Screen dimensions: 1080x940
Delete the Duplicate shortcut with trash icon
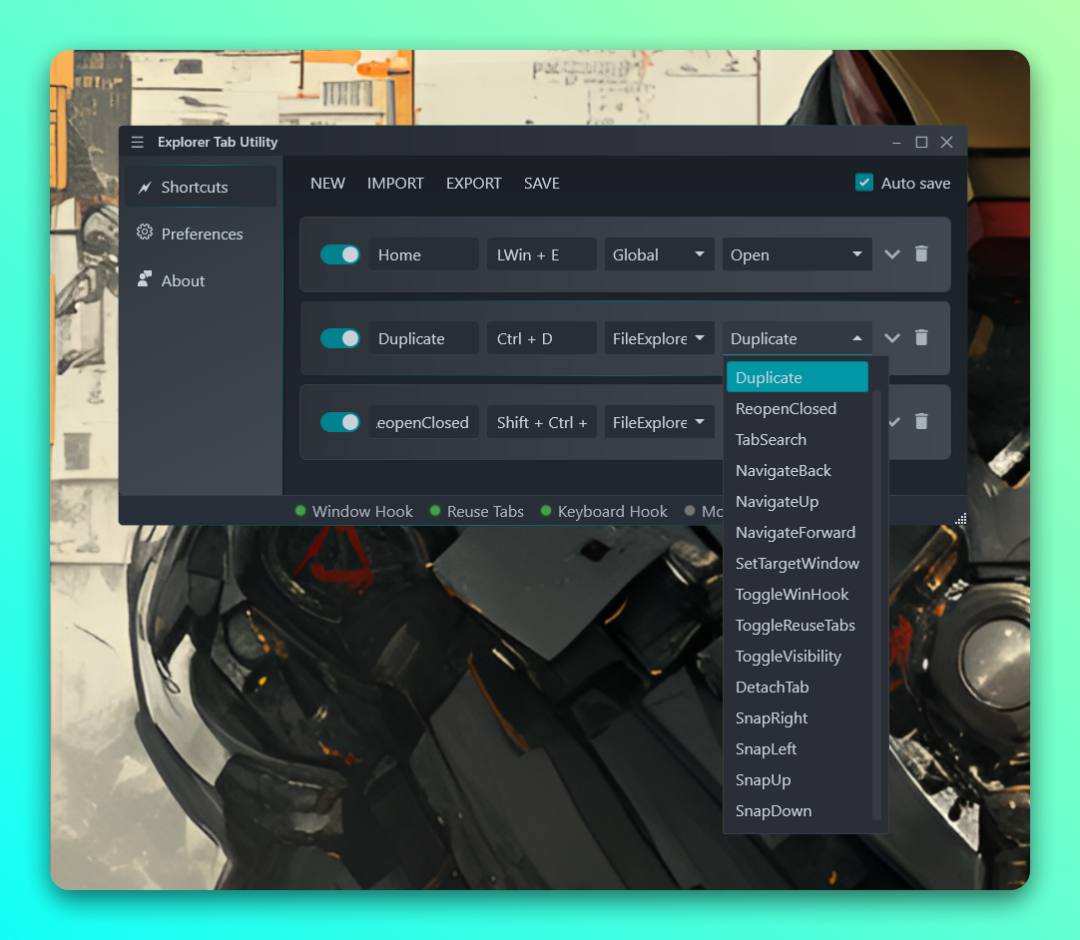[x=921, y=338]
